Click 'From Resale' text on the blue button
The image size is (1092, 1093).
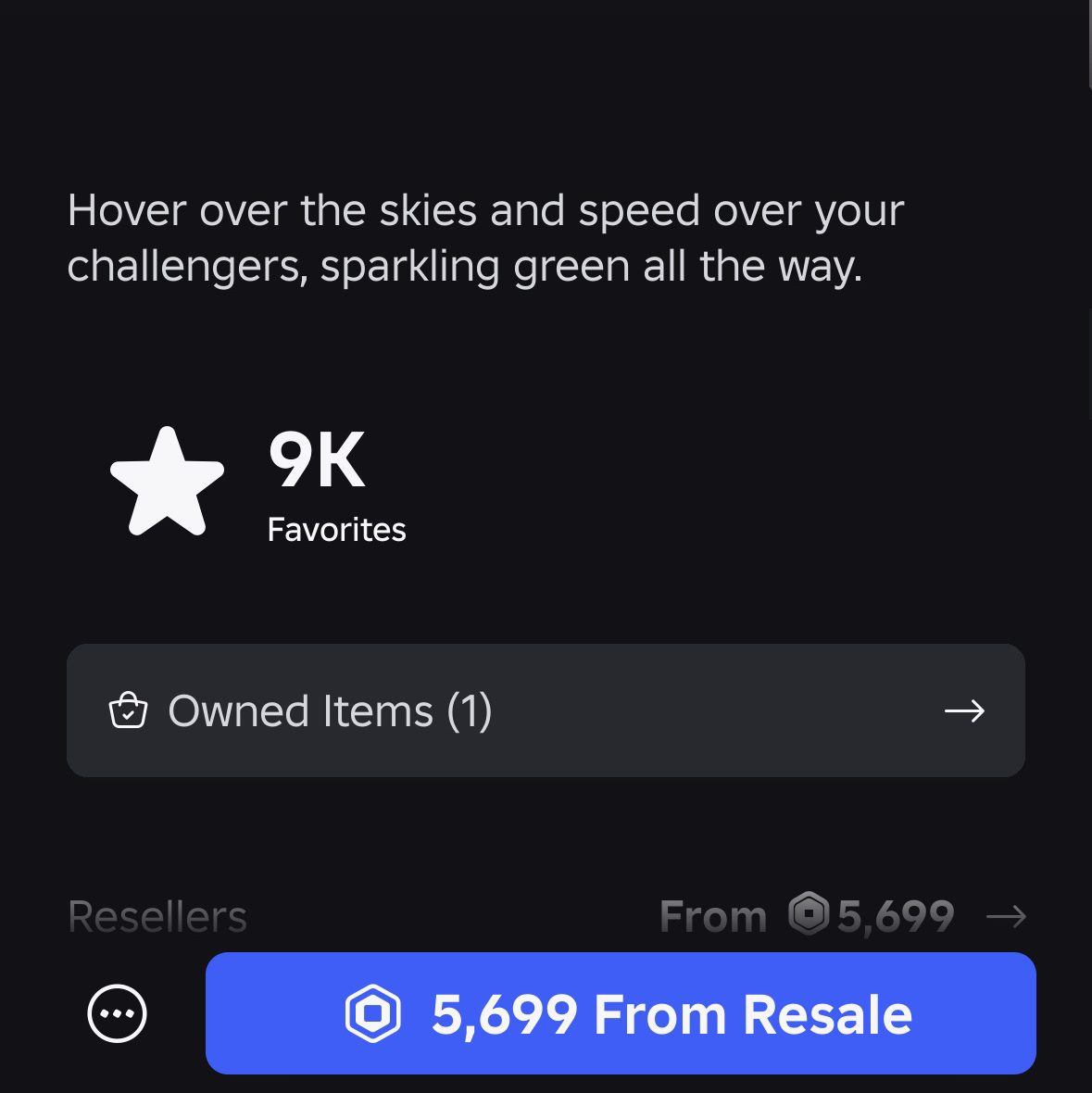tap(752, 1014)
